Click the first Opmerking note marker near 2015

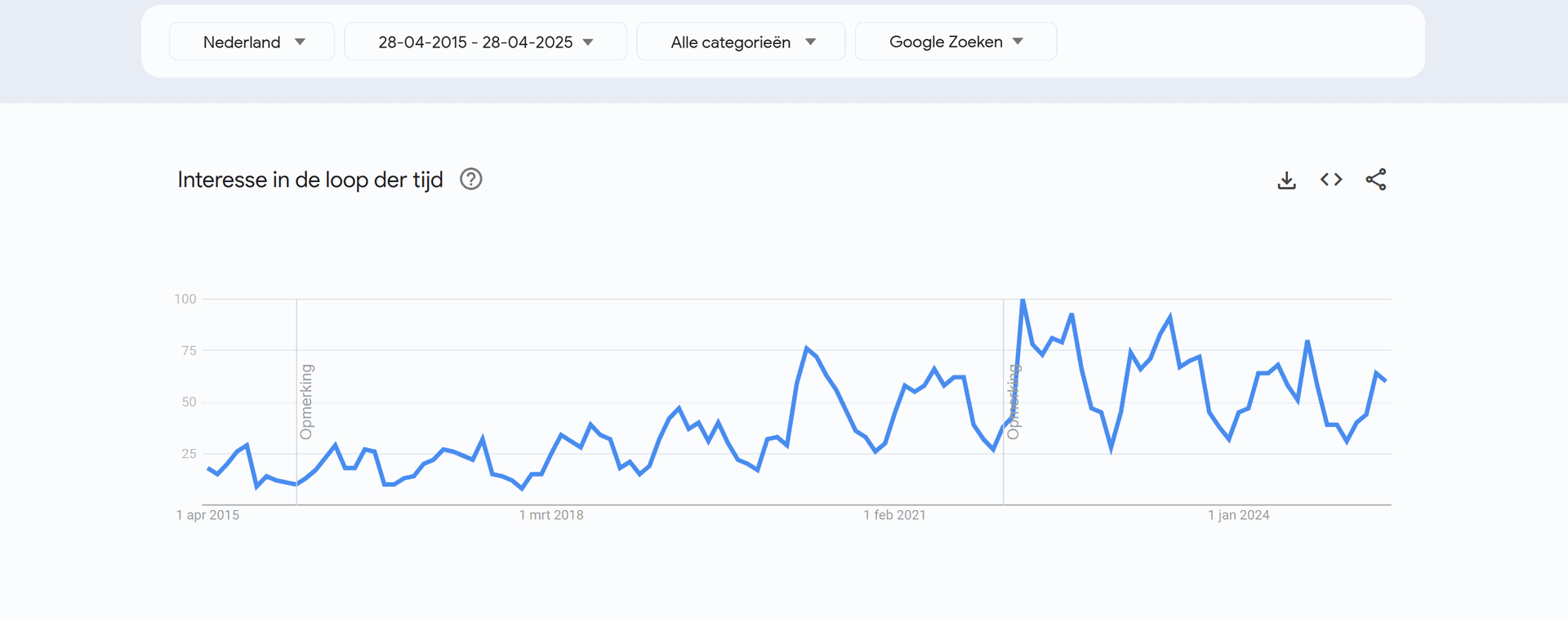[x=306, y=402]
